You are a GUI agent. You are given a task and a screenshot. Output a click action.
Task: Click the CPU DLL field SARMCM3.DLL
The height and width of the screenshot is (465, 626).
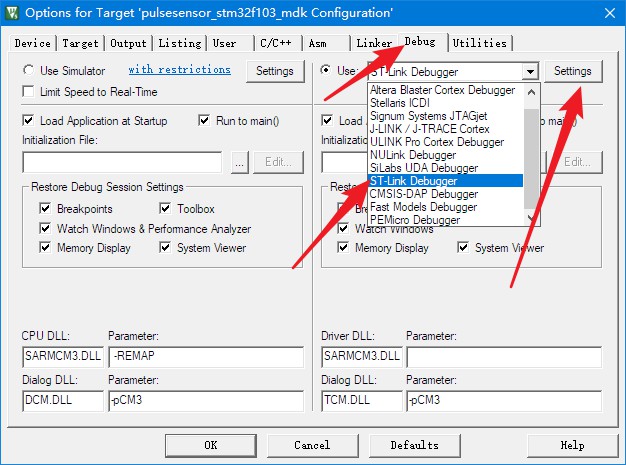(x=63, y=356)
